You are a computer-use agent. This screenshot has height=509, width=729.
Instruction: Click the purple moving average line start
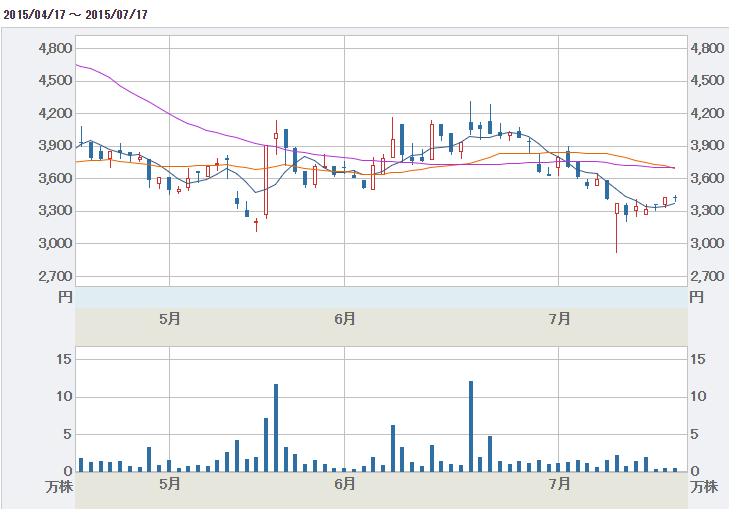pos(77,65)
